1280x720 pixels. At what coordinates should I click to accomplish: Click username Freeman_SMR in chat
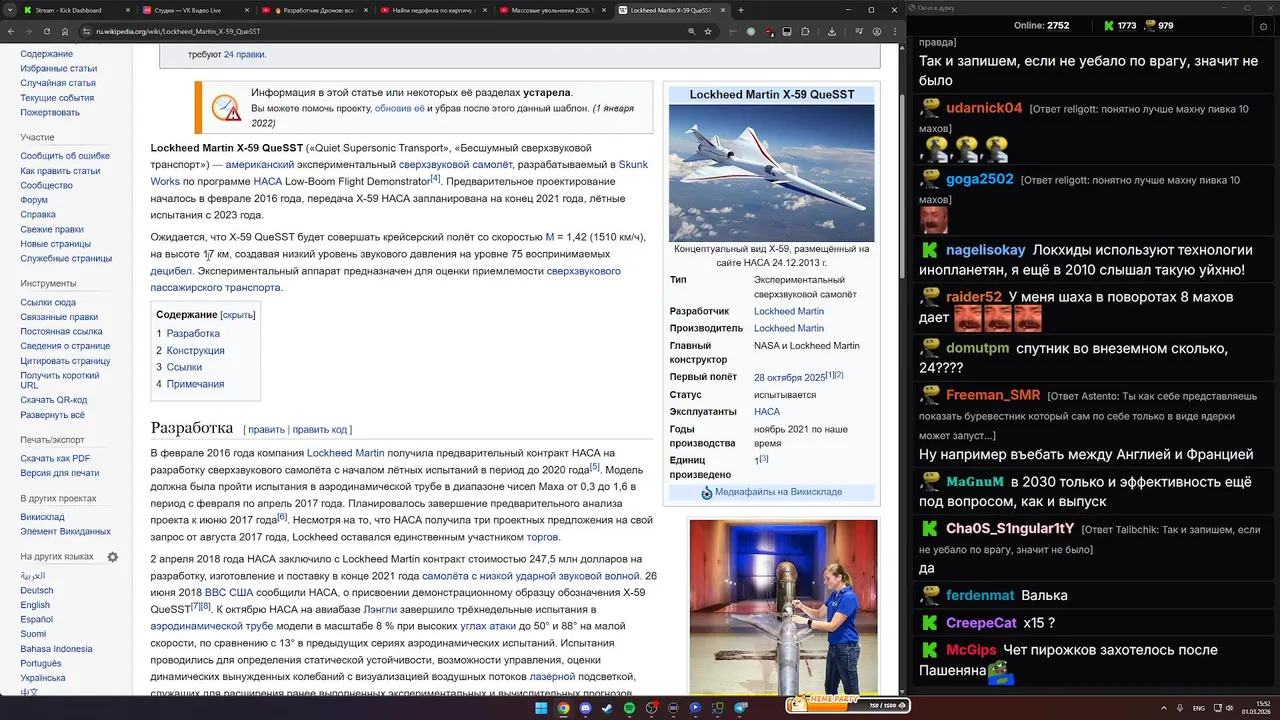pos(993,395)
